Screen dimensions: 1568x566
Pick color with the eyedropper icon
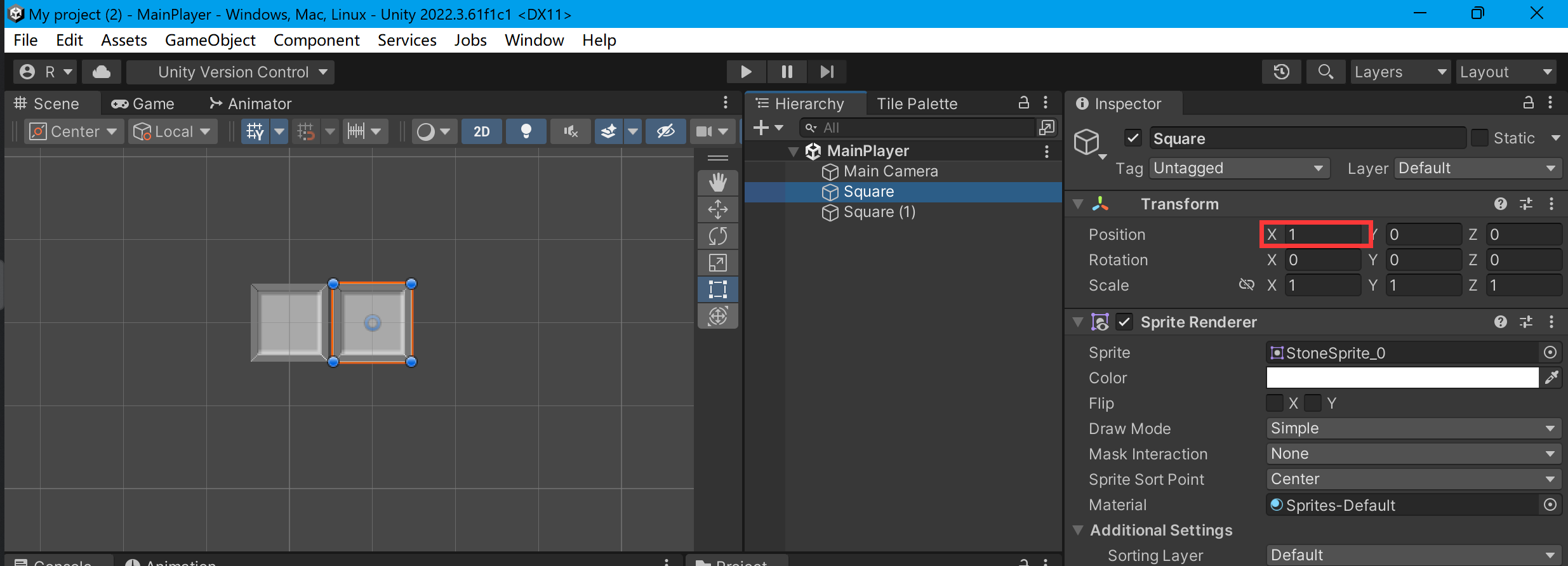1551,378
